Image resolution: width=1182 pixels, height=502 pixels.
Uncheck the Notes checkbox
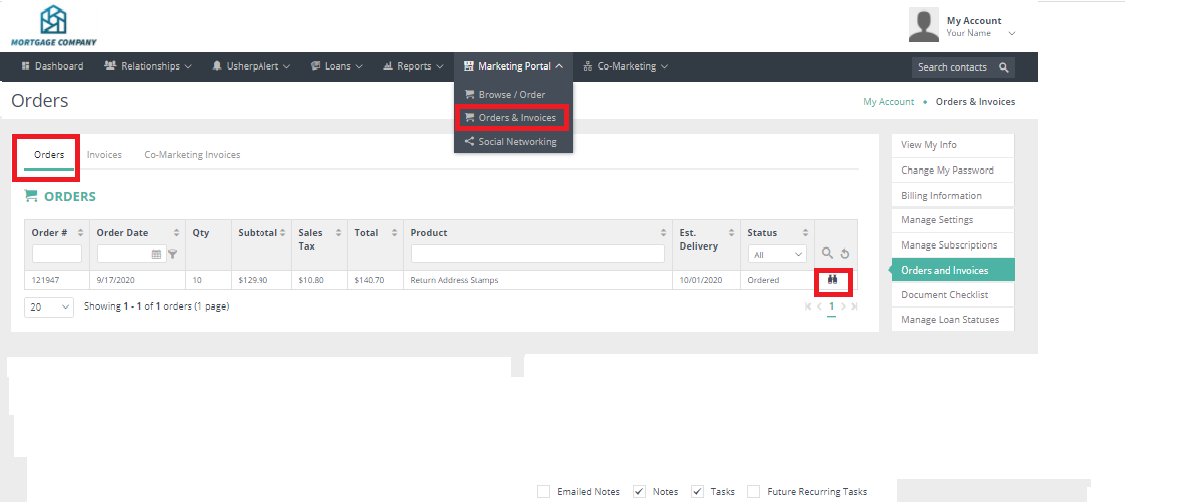click(x=639, y=491)
